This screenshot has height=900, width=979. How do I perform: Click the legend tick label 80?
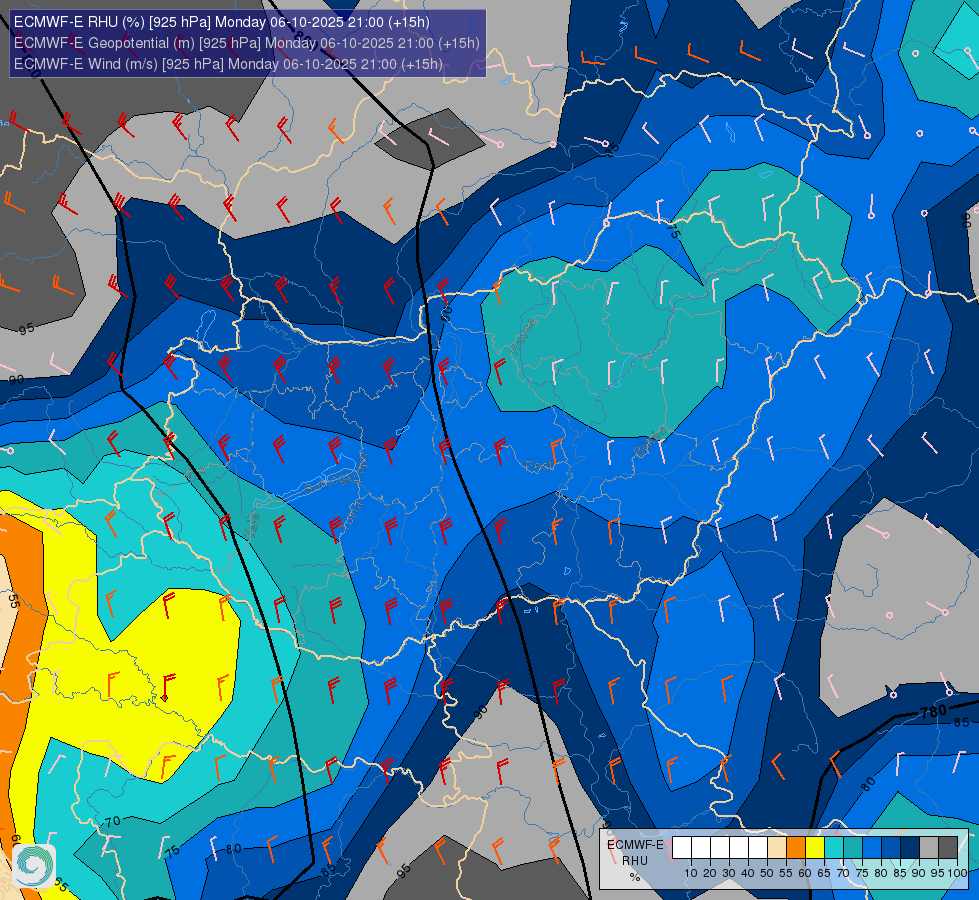pyautogui.click(x=882, y=873)
